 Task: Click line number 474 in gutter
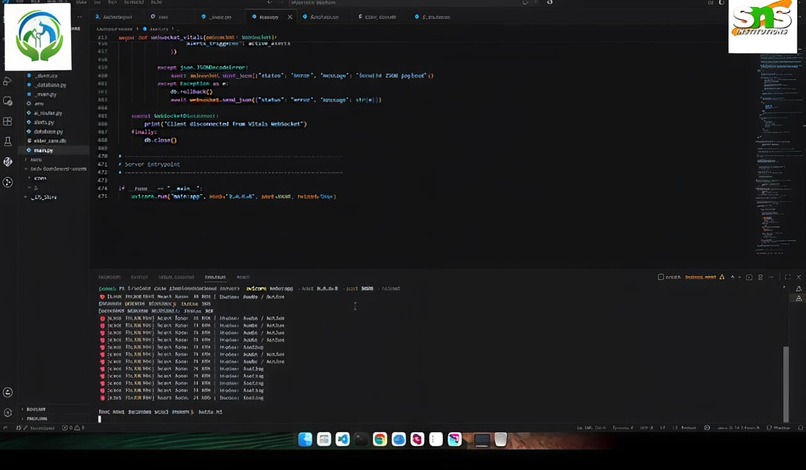click(102, 189)
